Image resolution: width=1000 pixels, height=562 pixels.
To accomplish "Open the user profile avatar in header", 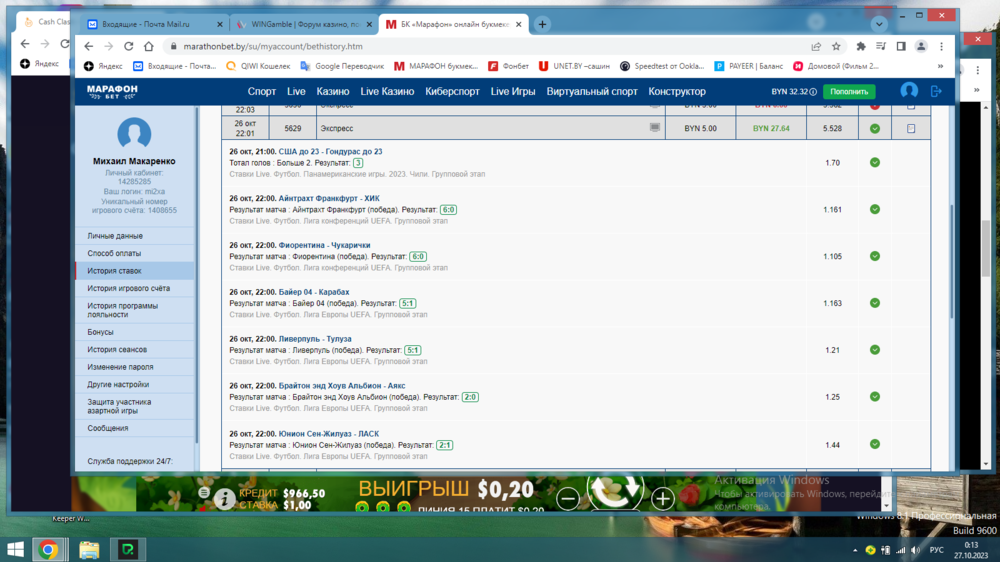I will [909, 91].
